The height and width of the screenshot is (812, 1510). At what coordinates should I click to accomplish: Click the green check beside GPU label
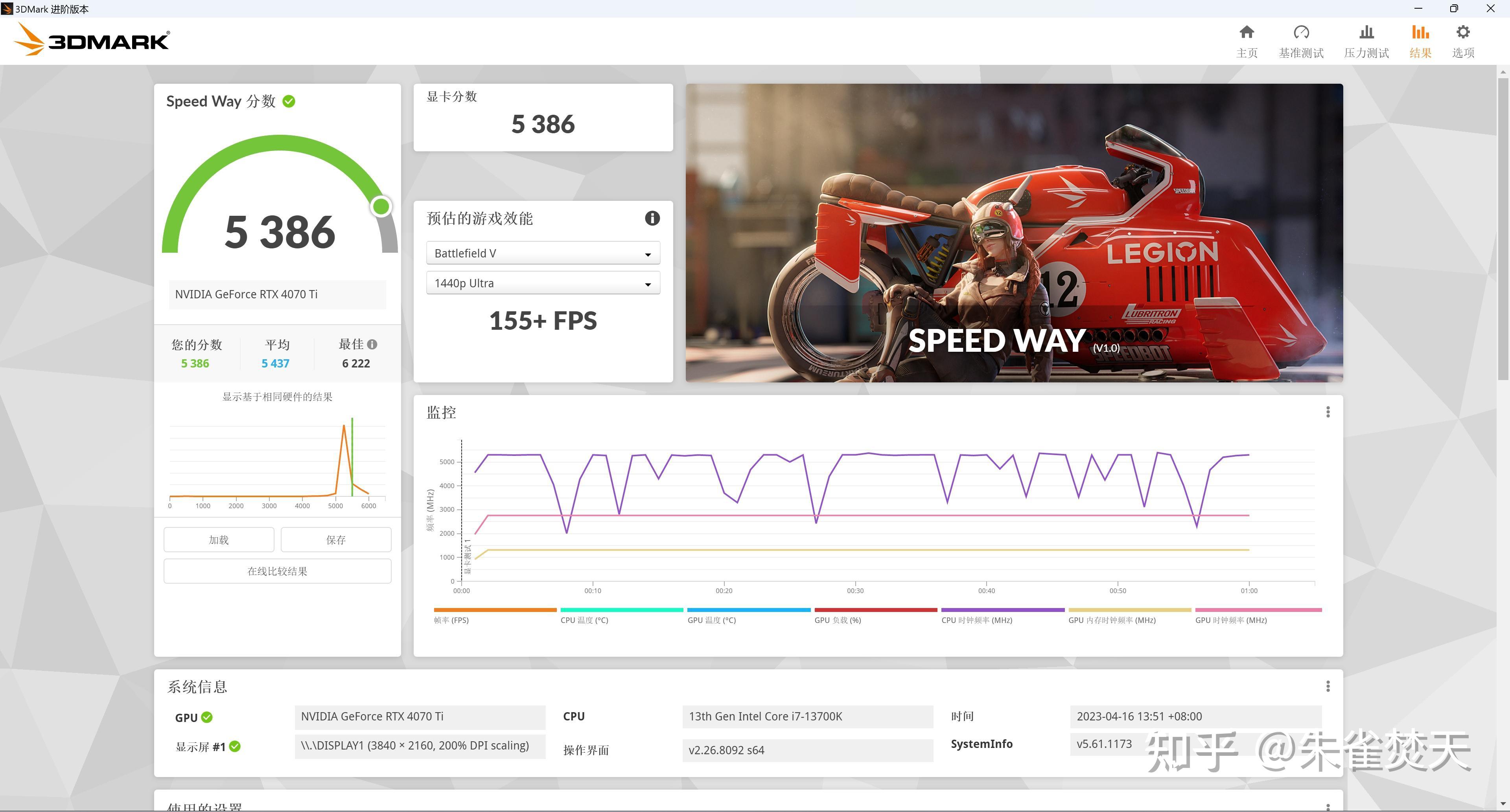(207, 717)
